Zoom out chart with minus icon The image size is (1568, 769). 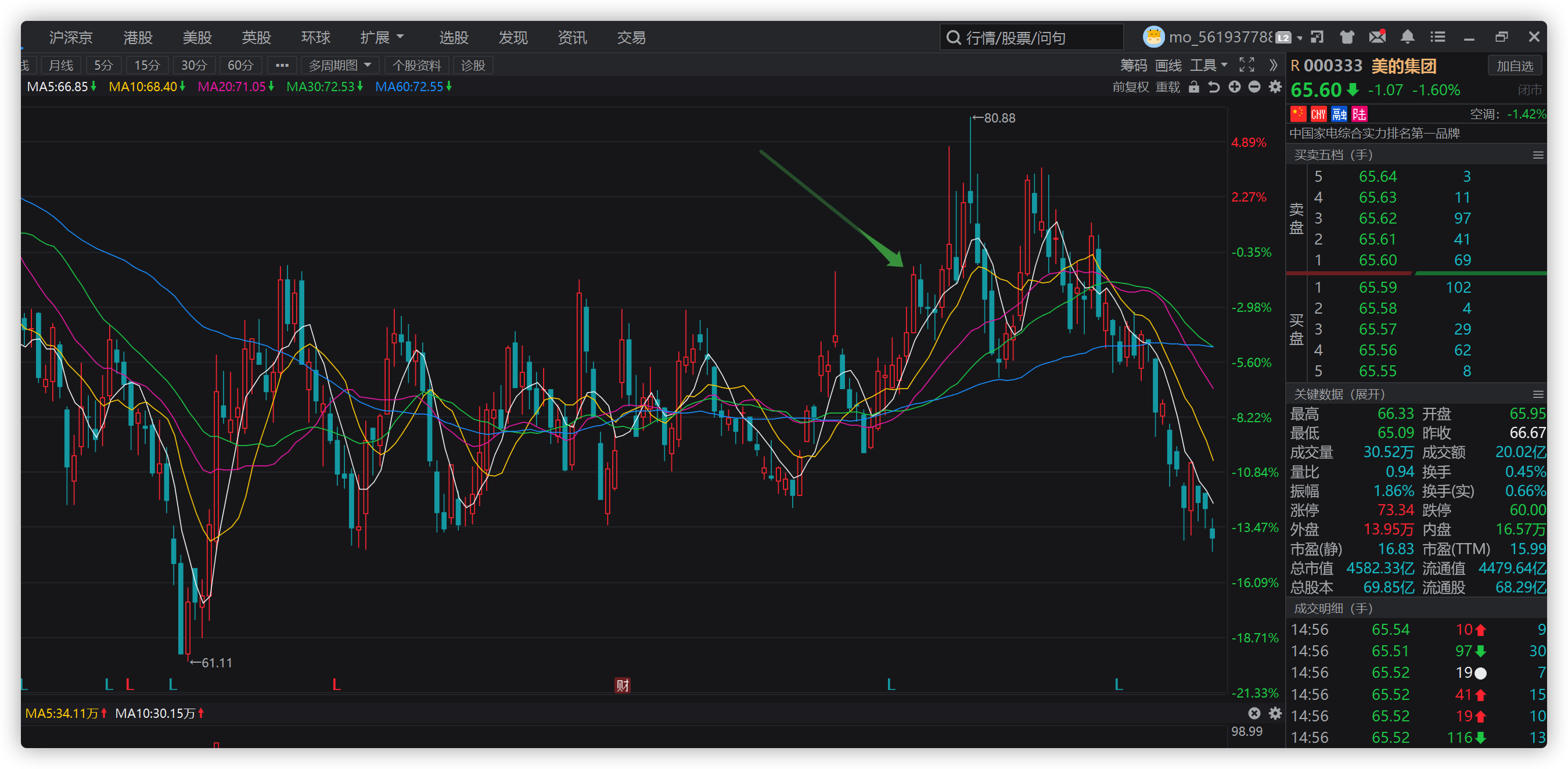(1254, 87)
